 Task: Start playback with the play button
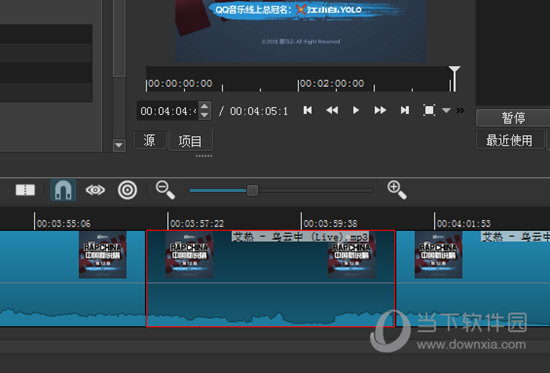click(356, 110)
